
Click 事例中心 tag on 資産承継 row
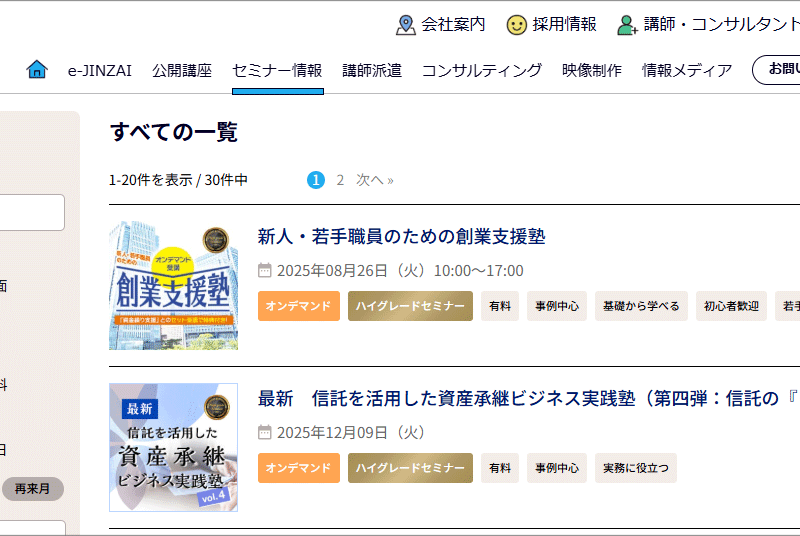click(x=557, y=468)
